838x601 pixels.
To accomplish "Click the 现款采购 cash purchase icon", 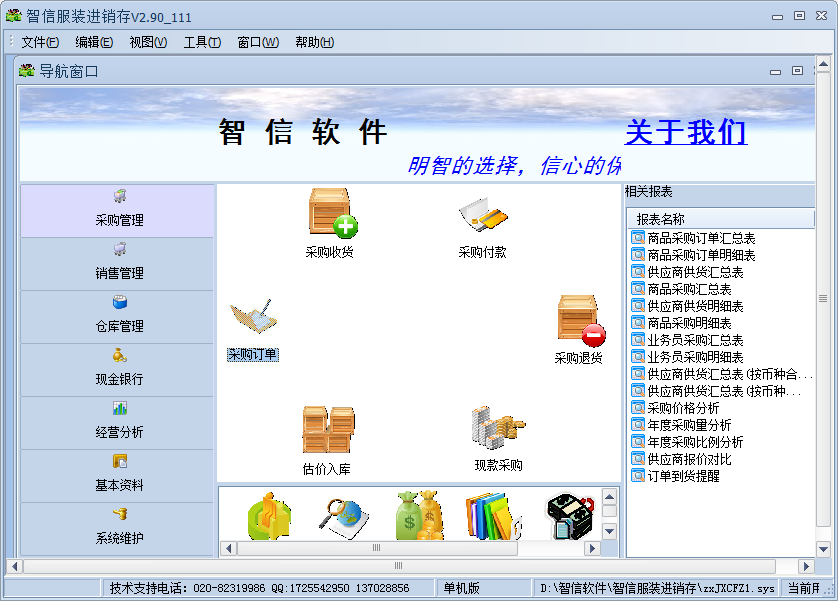I will point(498,428).
